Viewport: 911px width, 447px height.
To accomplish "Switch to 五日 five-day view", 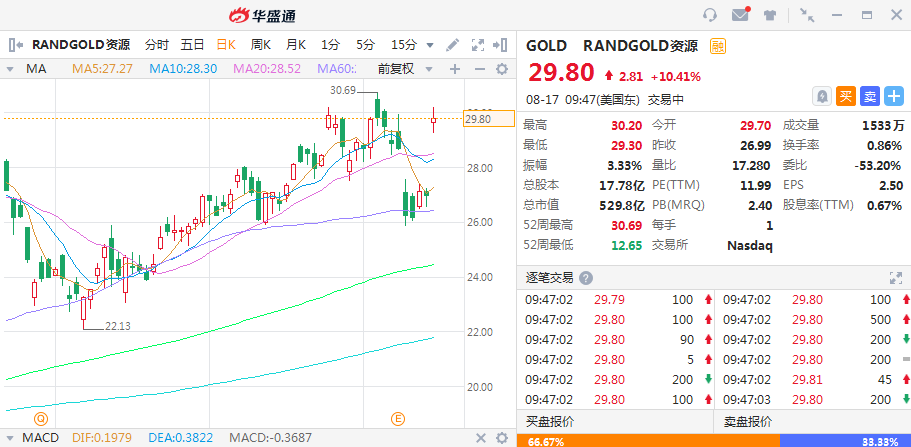I will (x=192, y=45).
